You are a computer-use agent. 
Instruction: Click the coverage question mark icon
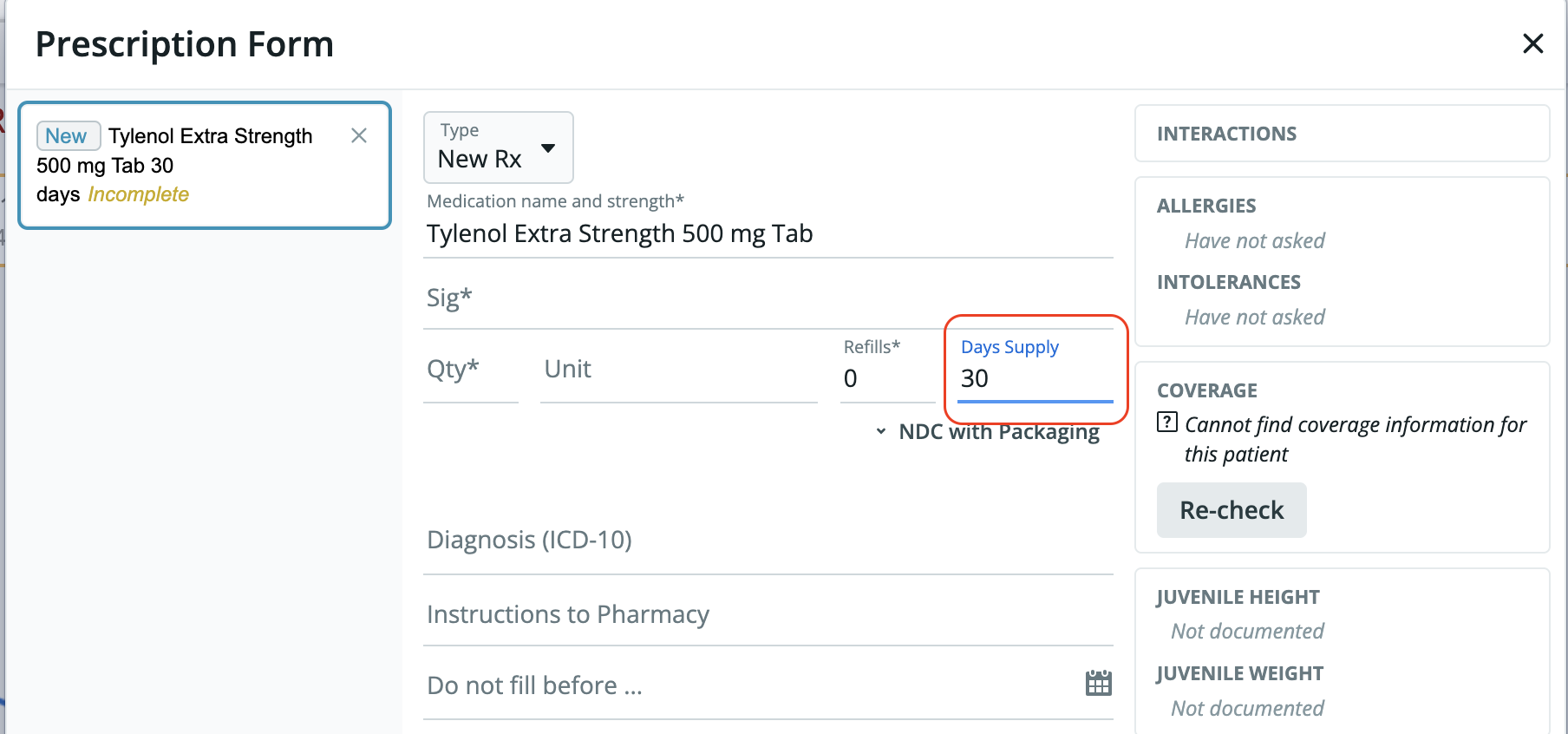pos(1167,423)
